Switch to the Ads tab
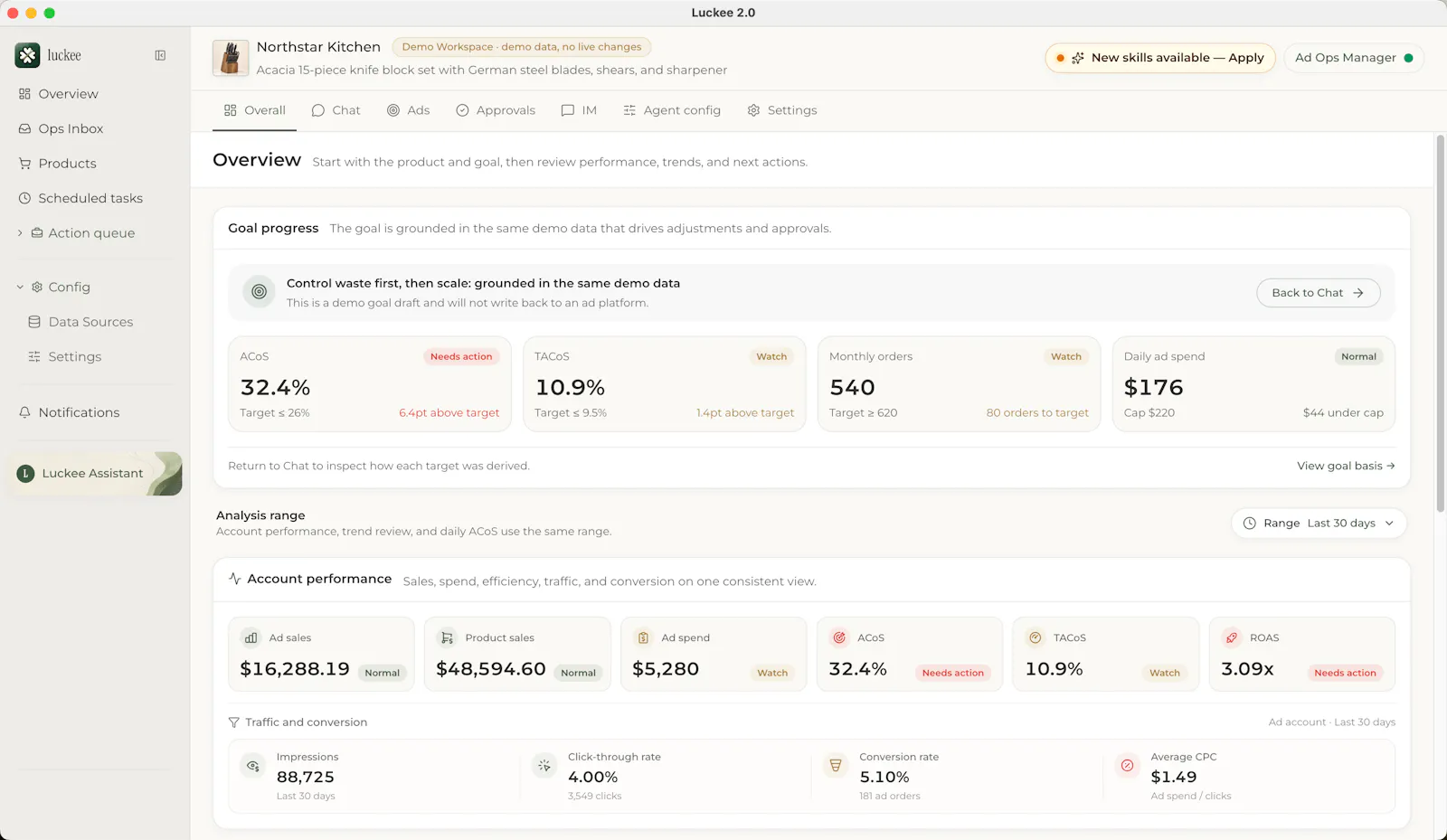The image size is (1447, 840). pyautogui.click(x=408, y=110)
